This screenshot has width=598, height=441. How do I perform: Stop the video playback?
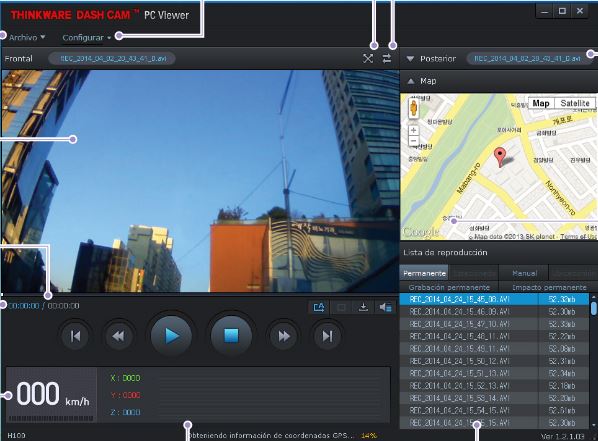point(231,336)
